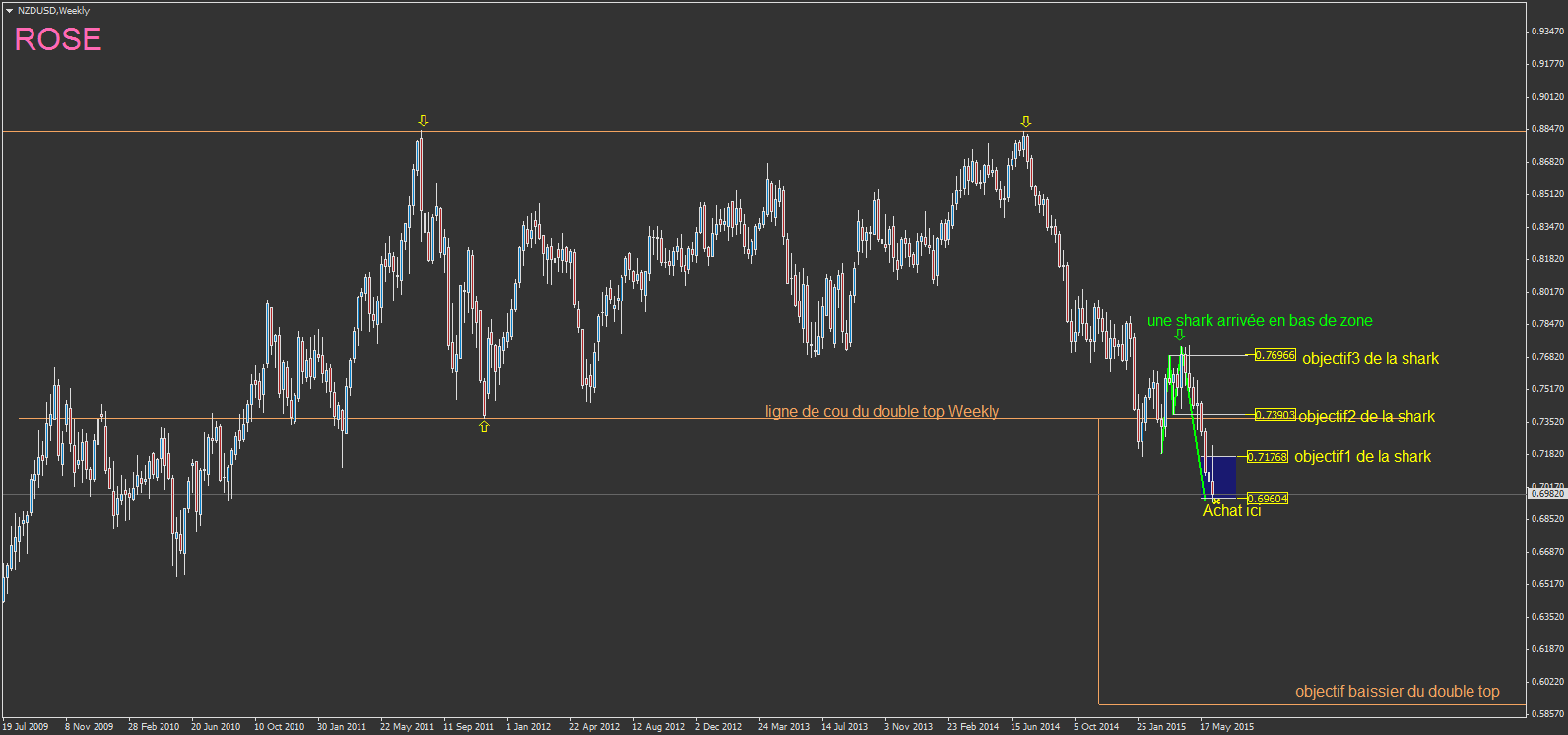Viewport: 1568px width, 735px height.
Task: Click 0.60220 on the price scale
Action: pos(1546,682)
